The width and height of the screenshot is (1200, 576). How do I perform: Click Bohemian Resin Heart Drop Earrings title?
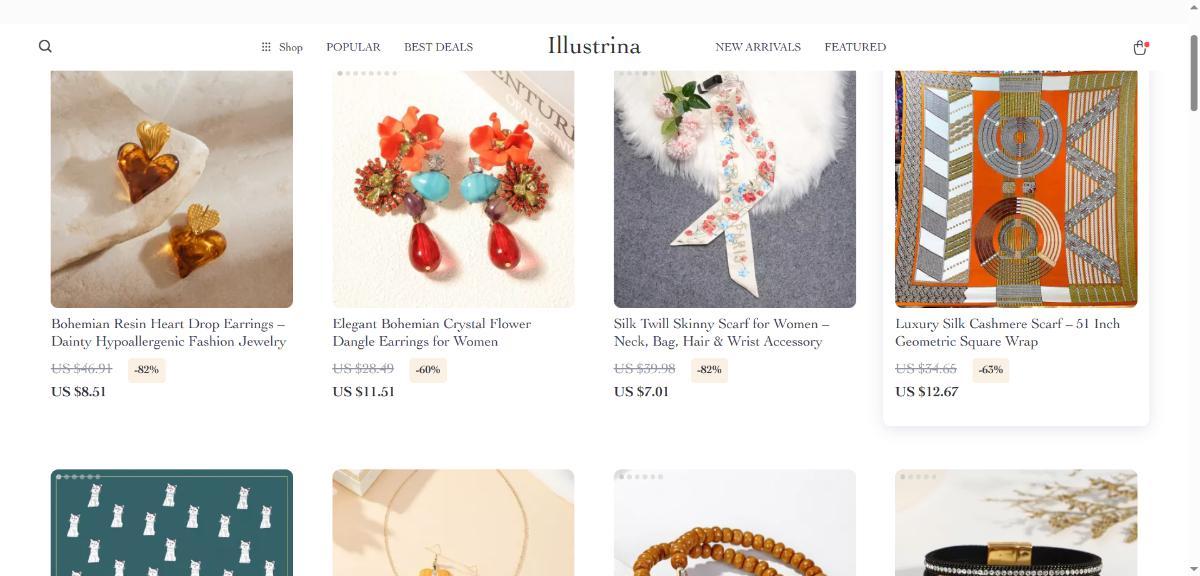(x=169, y=333)
